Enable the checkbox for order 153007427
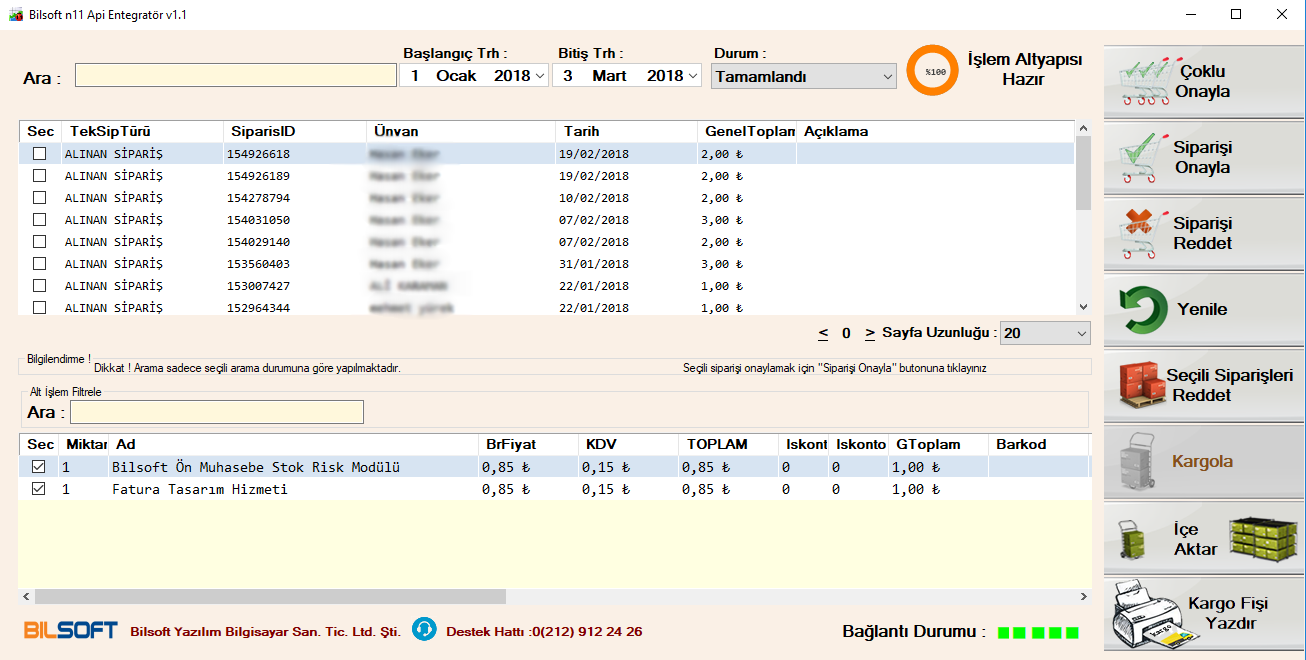Image resolution: width=1306 pixels, height=660 pixels. click(40, 286)
